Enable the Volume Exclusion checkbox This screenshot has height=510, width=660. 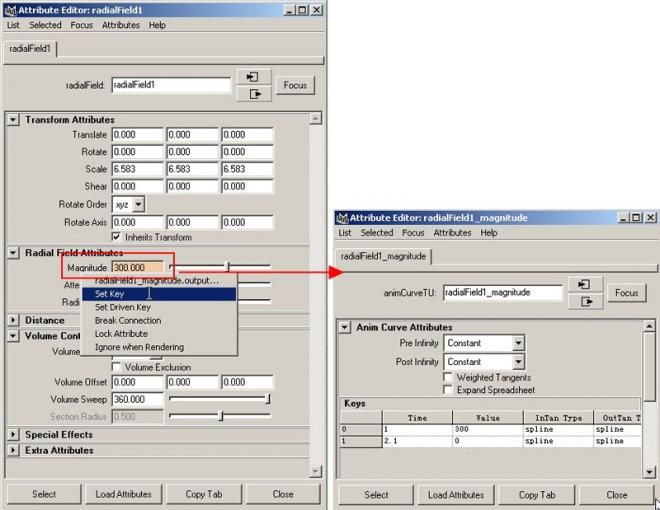pyautogui.click(x=117, y=367)
